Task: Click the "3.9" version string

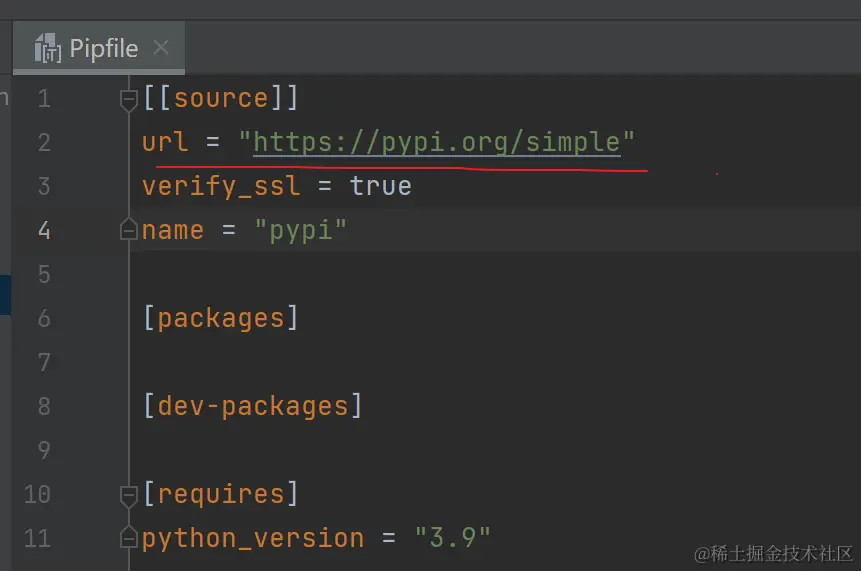Action: point(453,538)
